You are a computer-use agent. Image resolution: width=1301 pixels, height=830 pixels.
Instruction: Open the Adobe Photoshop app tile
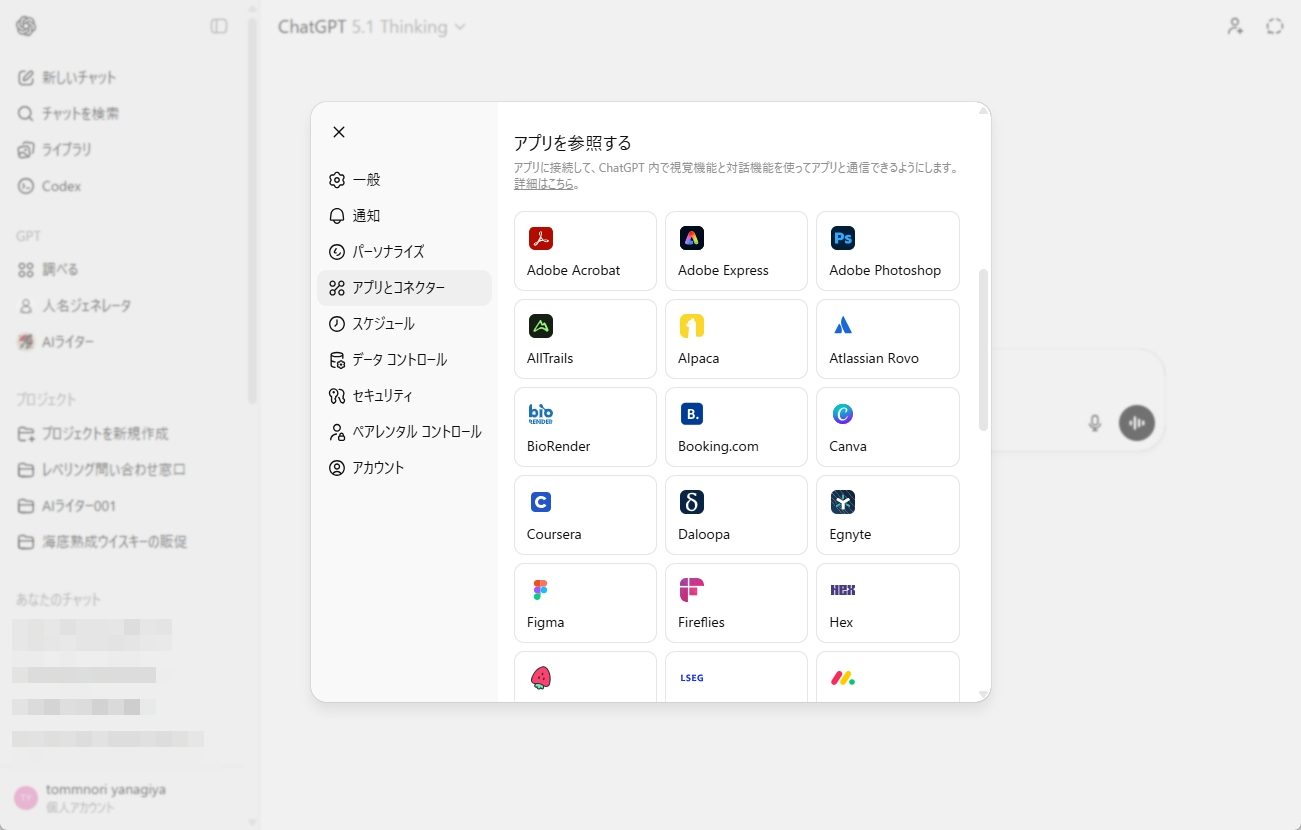point(886,251)
